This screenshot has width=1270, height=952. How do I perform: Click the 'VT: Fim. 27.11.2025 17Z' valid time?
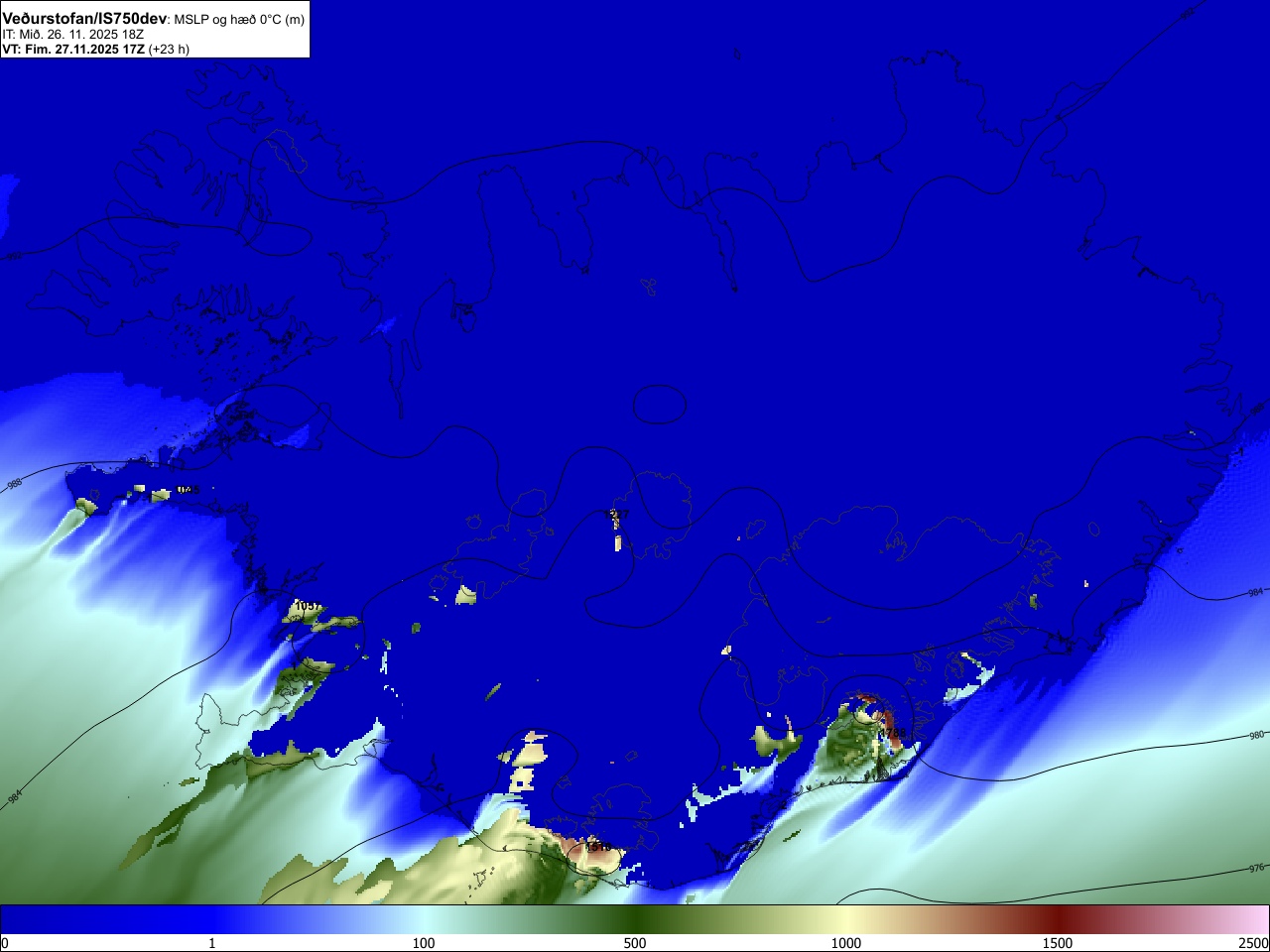pos(73,49)
